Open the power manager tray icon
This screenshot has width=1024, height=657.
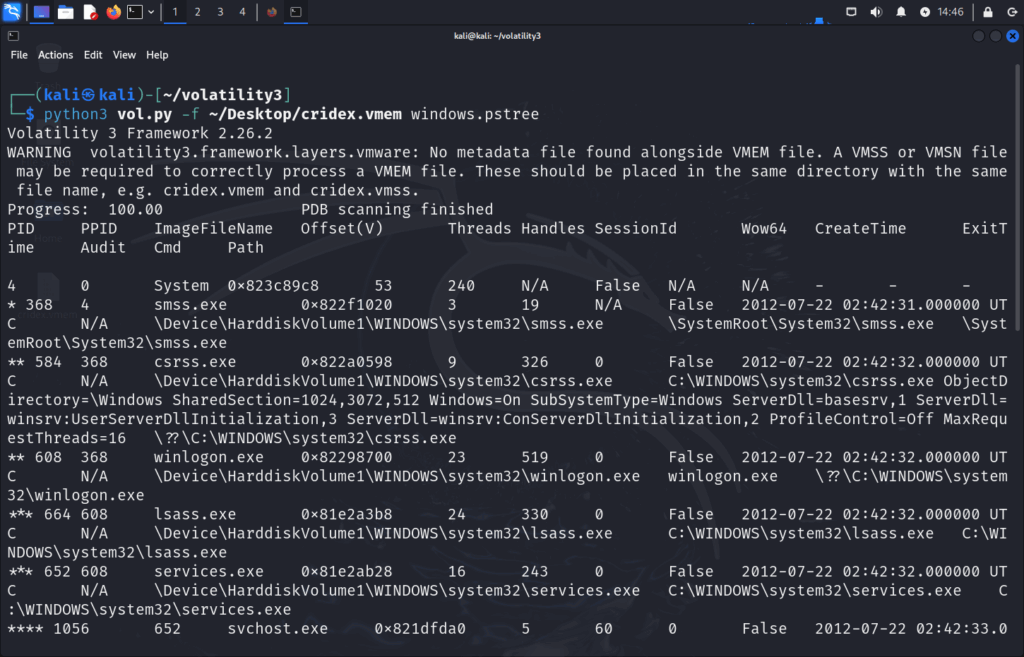click(x=925, y=12)
